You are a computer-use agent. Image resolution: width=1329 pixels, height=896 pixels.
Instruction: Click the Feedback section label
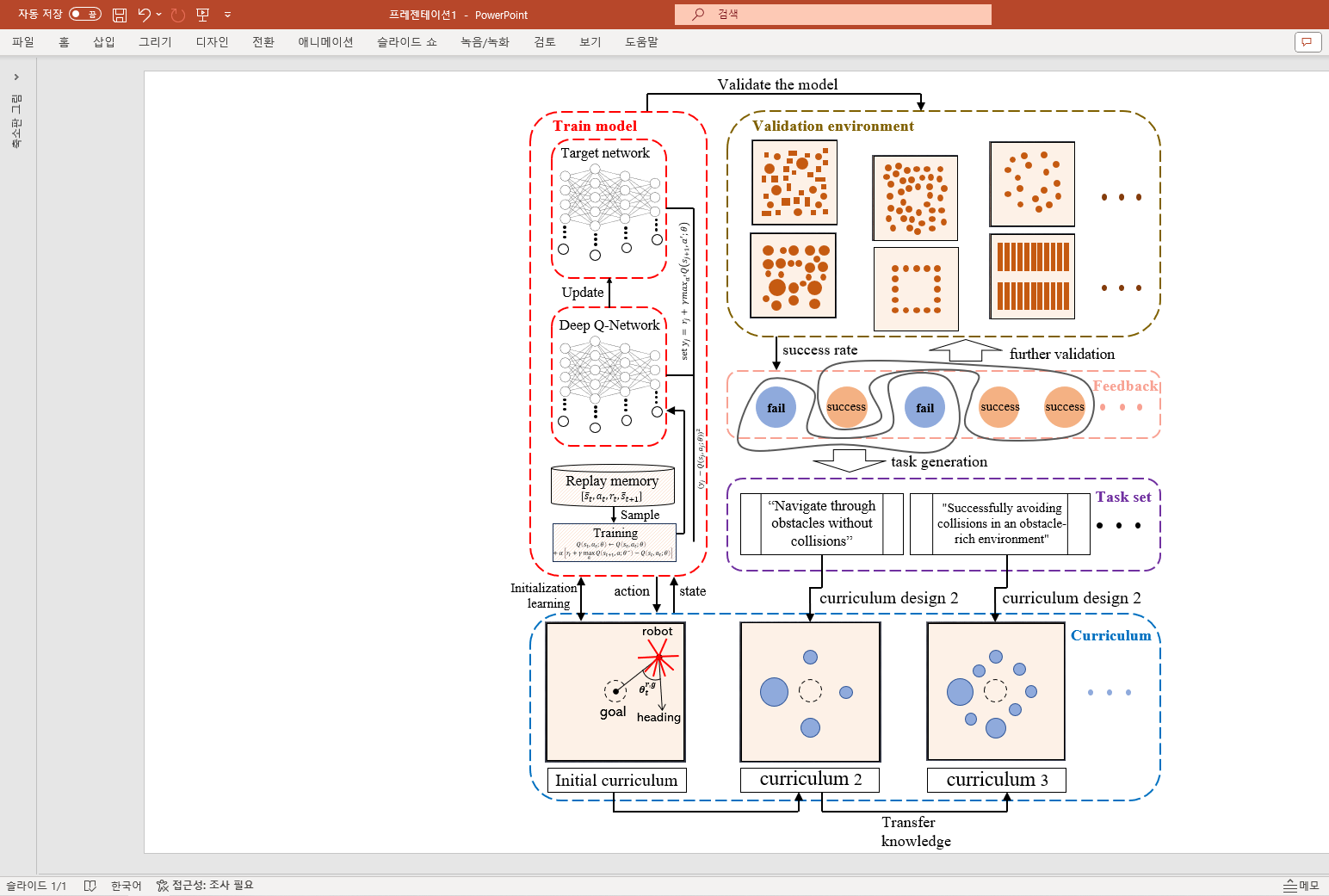click(1126, 386)
